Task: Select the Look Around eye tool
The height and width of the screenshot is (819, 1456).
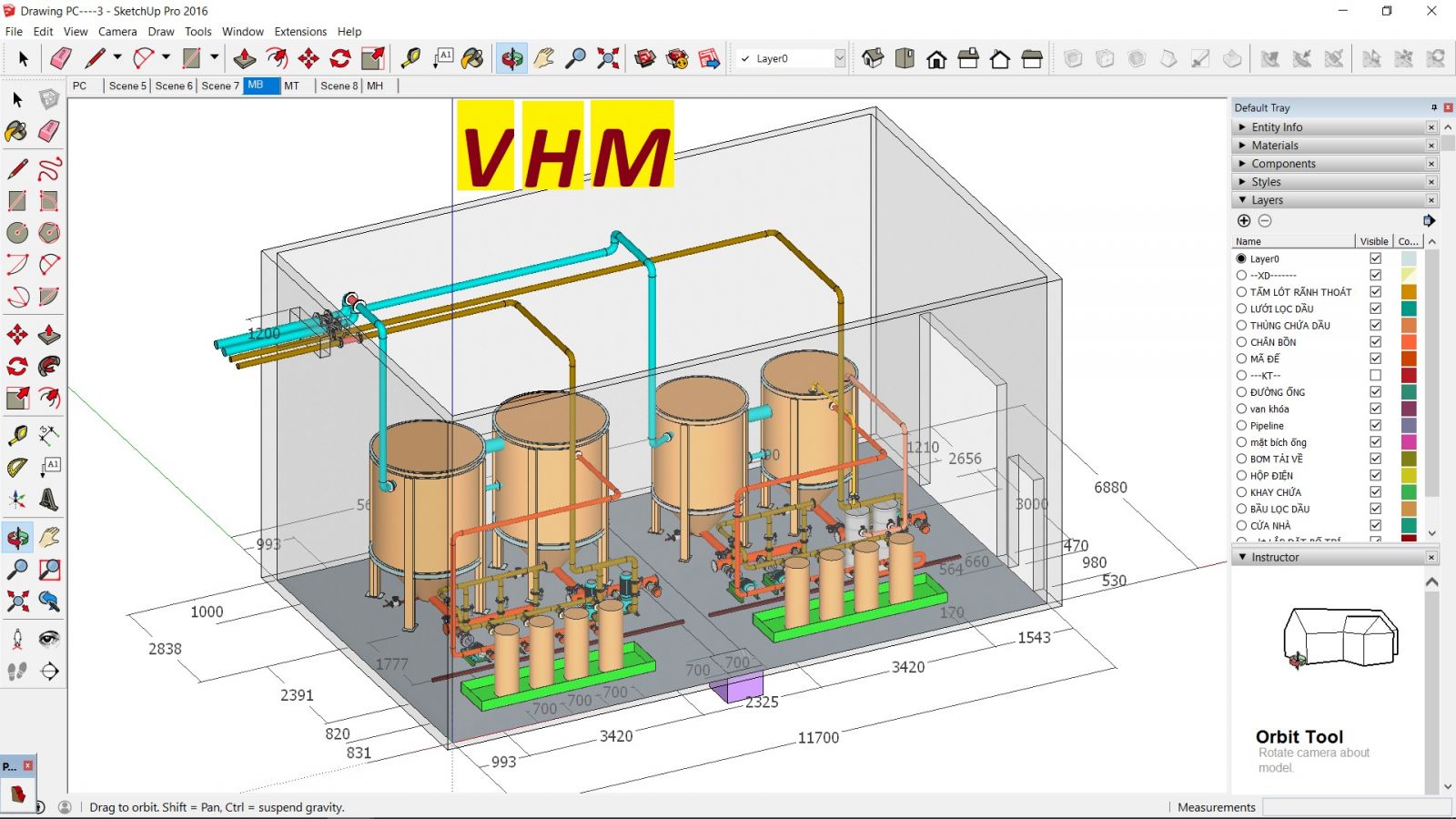Action: tap(49, 639)
